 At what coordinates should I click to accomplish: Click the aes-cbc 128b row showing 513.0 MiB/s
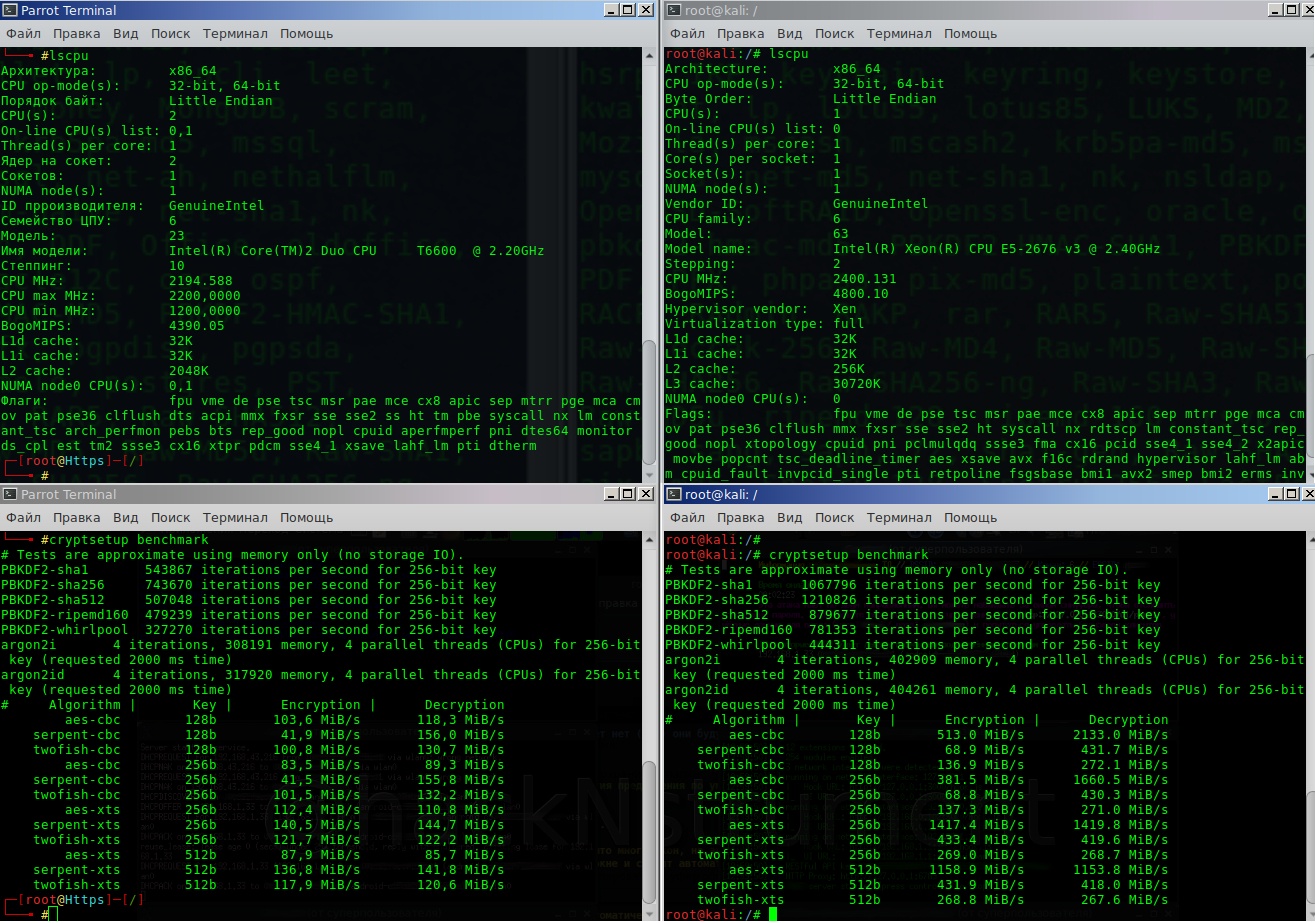click(948, 735)
